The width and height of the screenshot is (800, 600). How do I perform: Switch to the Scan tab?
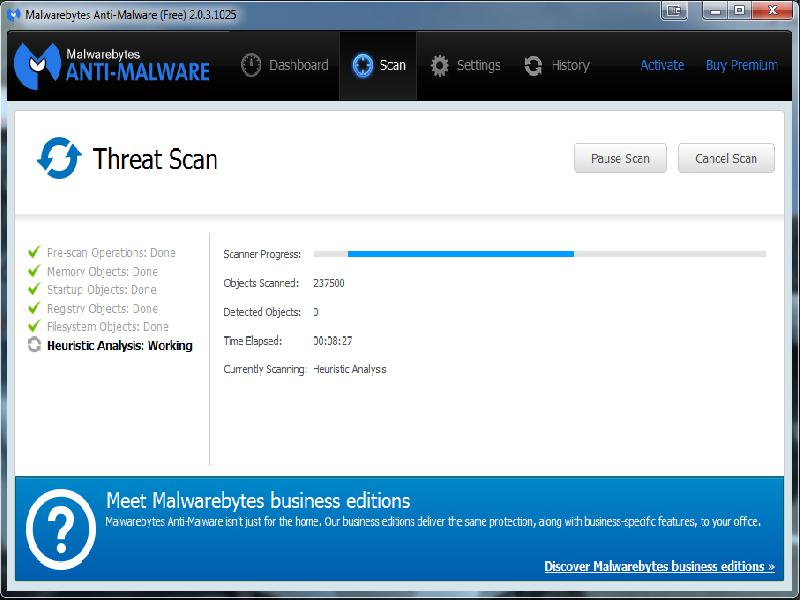coord(378,65)
